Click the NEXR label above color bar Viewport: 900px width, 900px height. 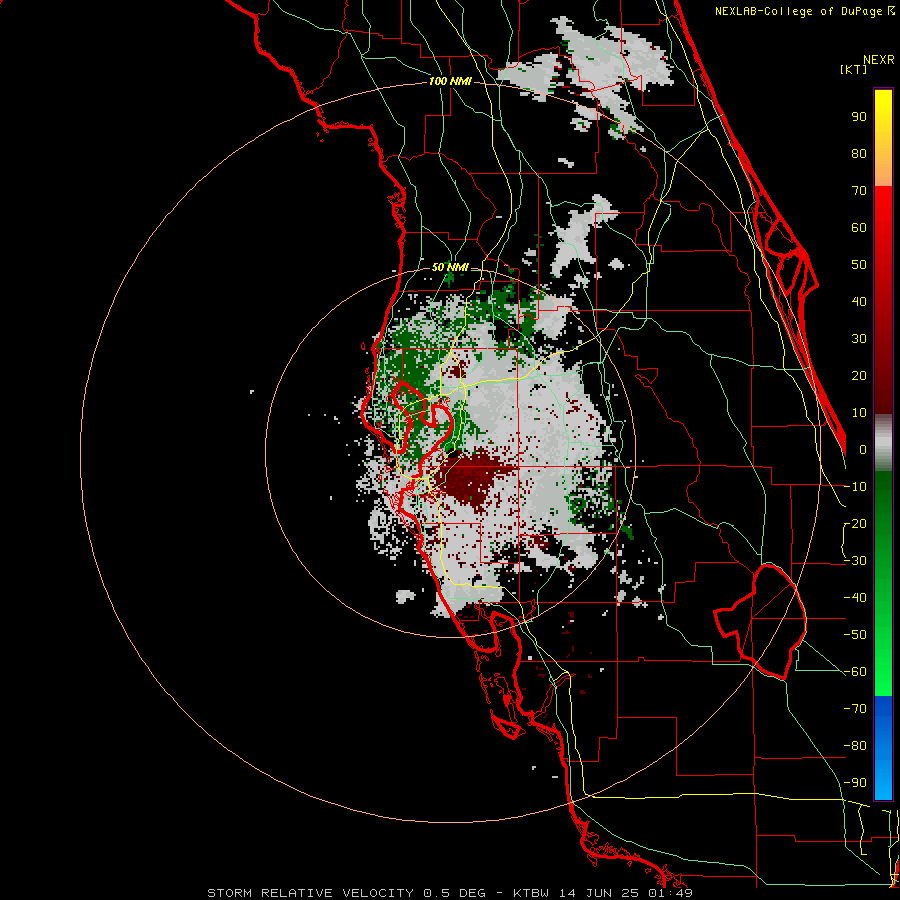(x=879, y=60)
